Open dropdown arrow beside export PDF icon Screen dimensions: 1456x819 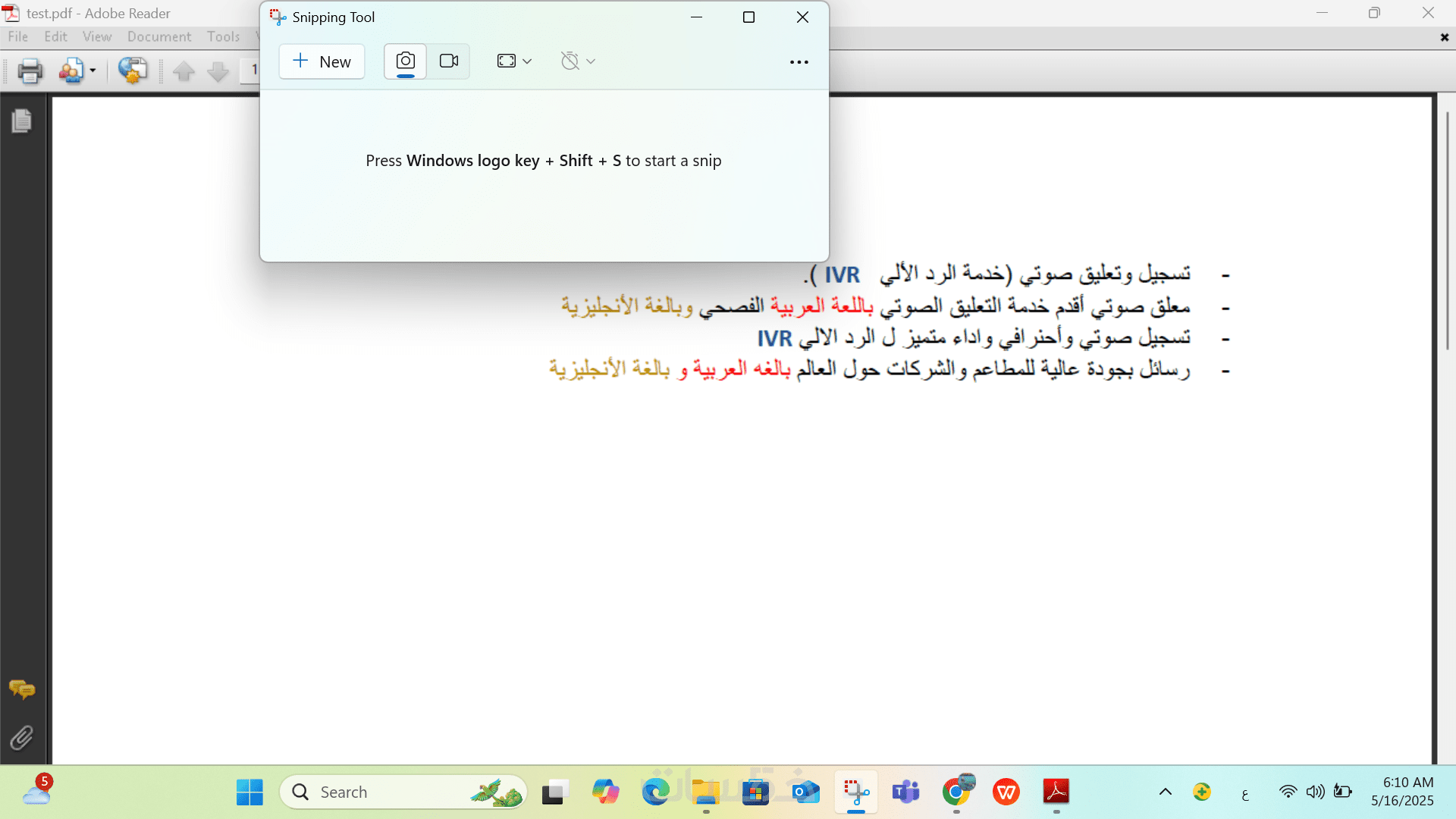93,71
